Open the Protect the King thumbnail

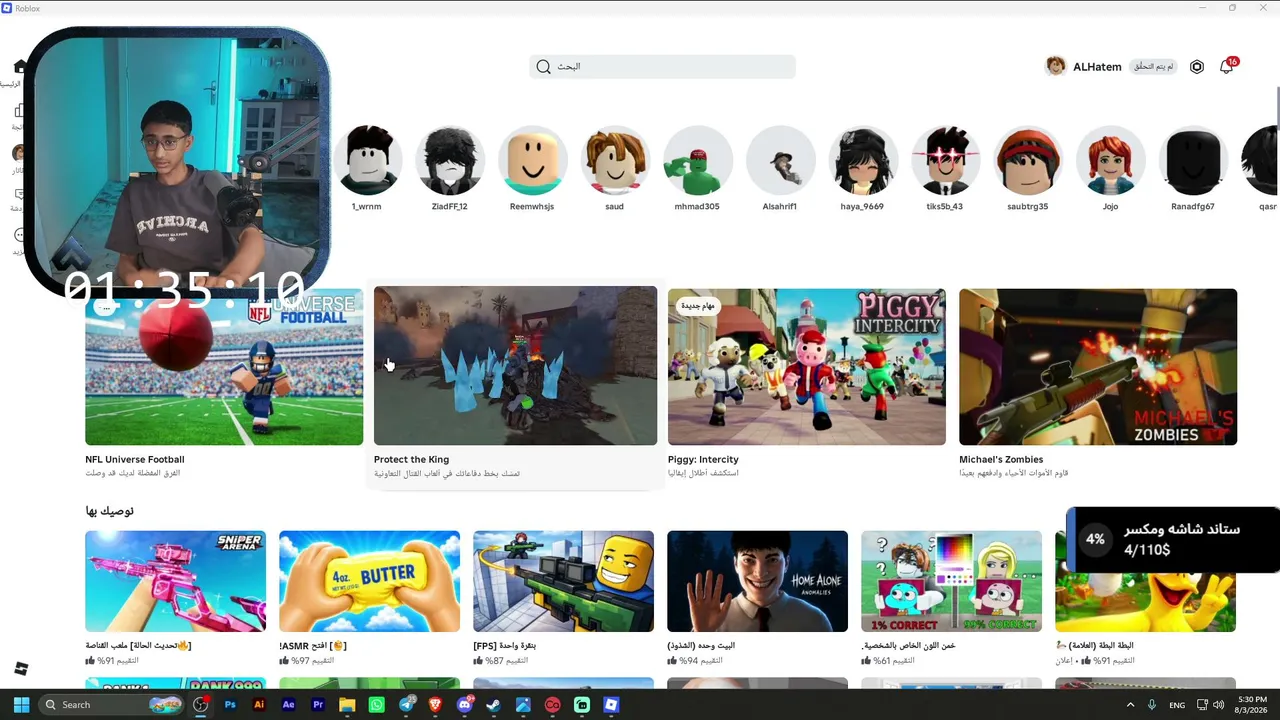coord(515,366)
